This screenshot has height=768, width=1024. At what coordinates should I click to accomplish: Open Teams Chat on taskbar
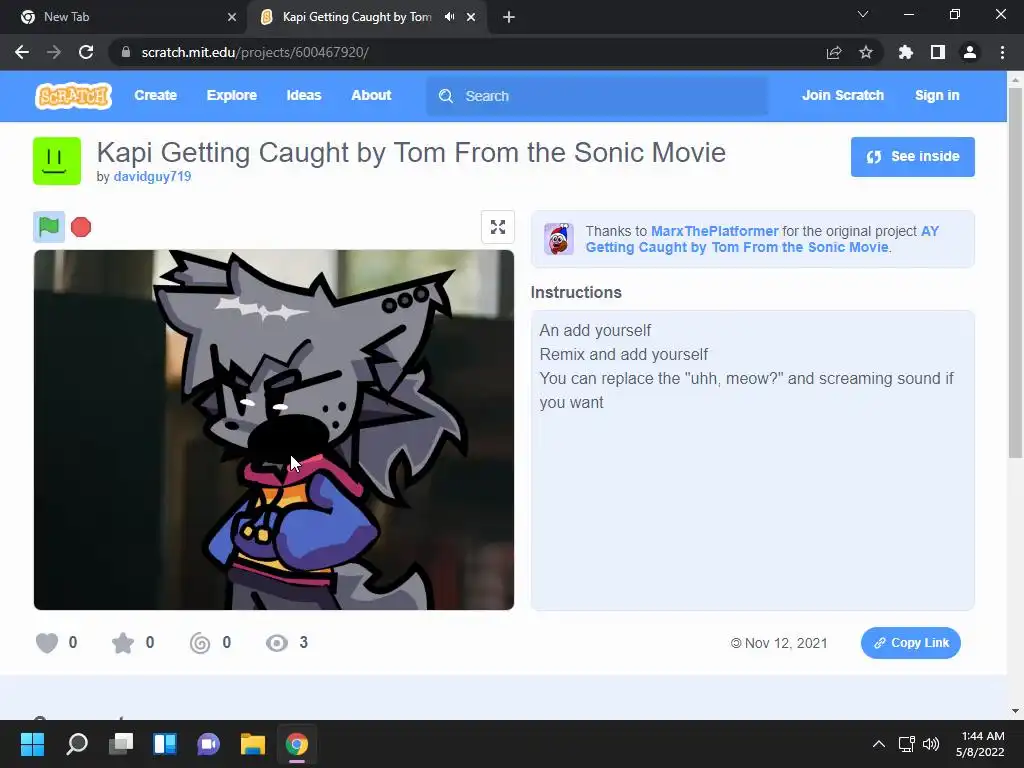(208, 744)
